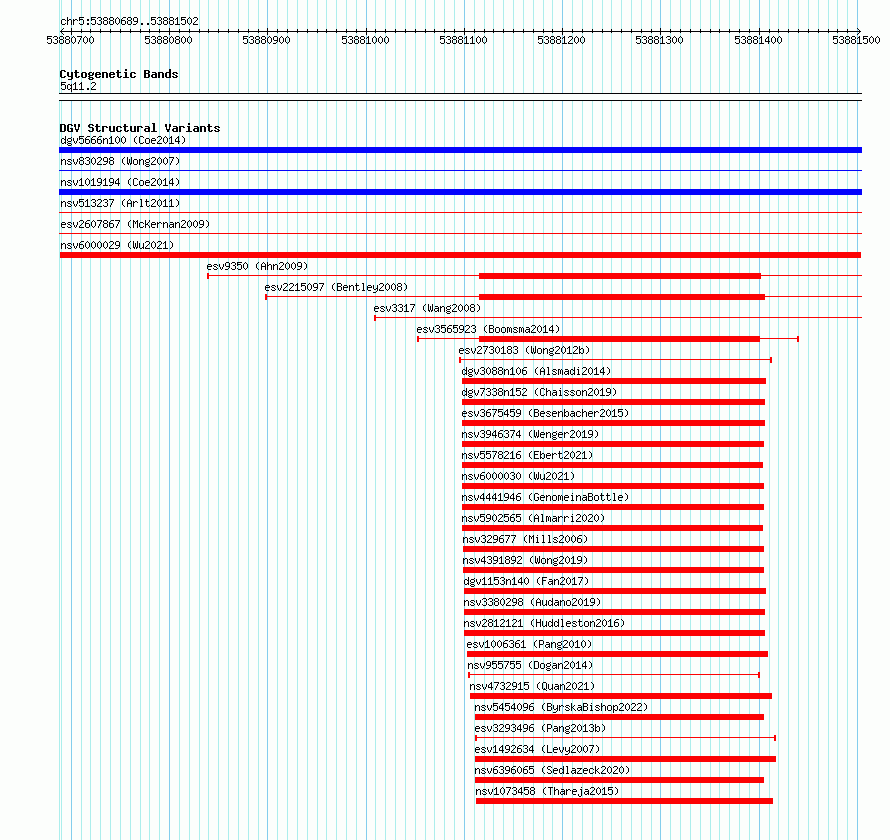The height and width of the screenshot is (840, 890).
Task: Select nsv3380298 (Audano2019) label
Action: click(532, 602)
